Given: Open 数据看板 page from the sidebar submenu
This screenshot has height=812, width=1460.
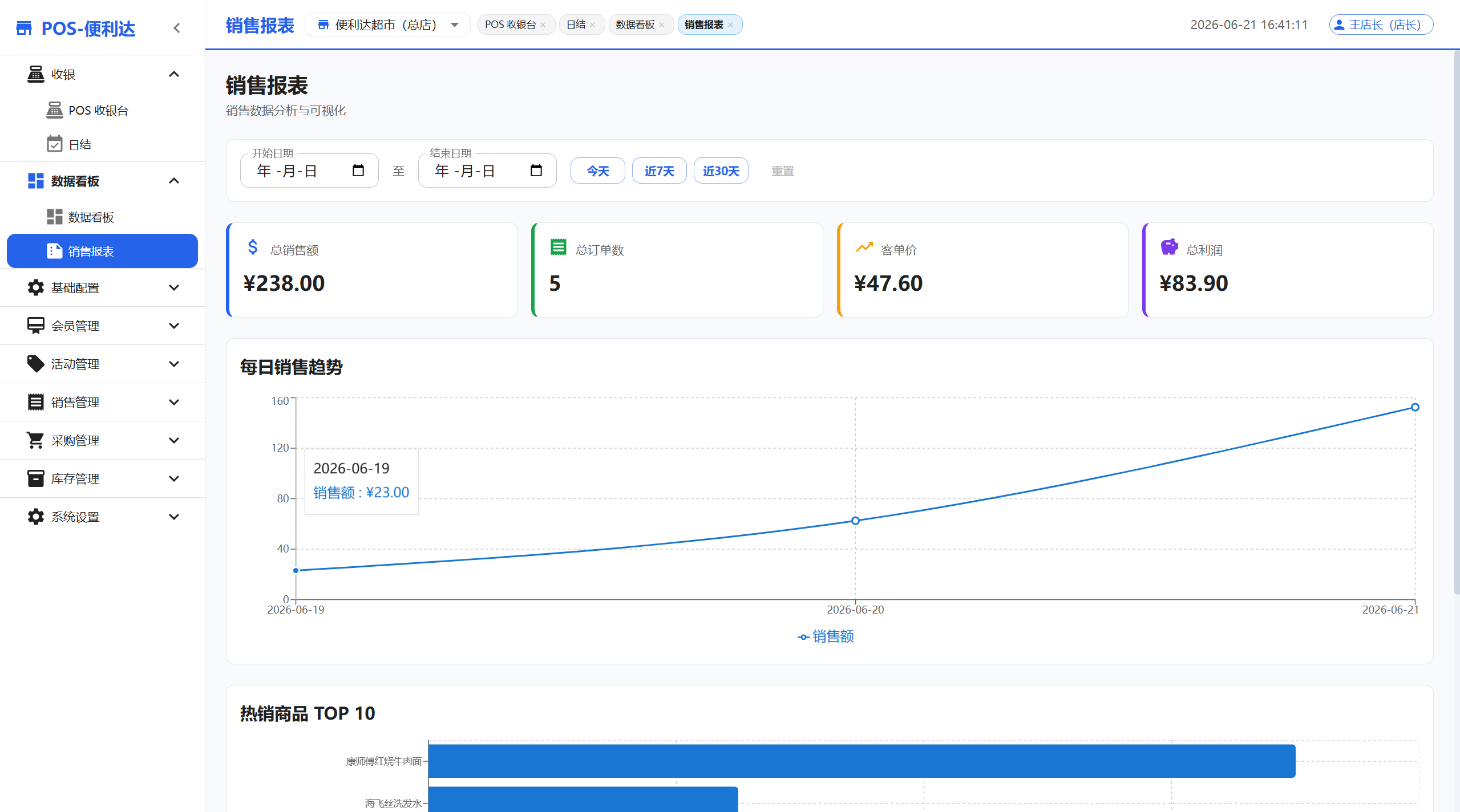Looking at the screenshot, I should [x=102, y=217].
